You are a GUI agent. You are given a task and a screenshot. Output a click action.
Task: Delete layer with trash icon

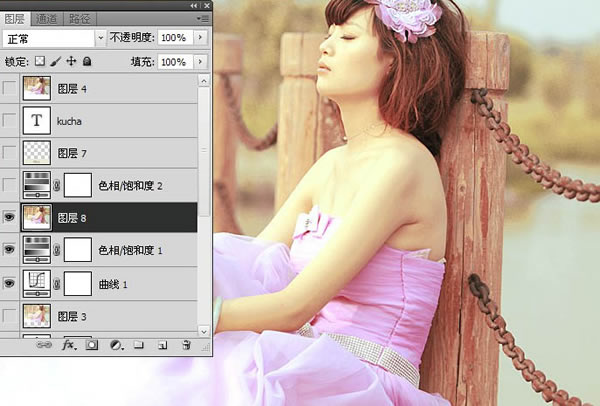186,345
